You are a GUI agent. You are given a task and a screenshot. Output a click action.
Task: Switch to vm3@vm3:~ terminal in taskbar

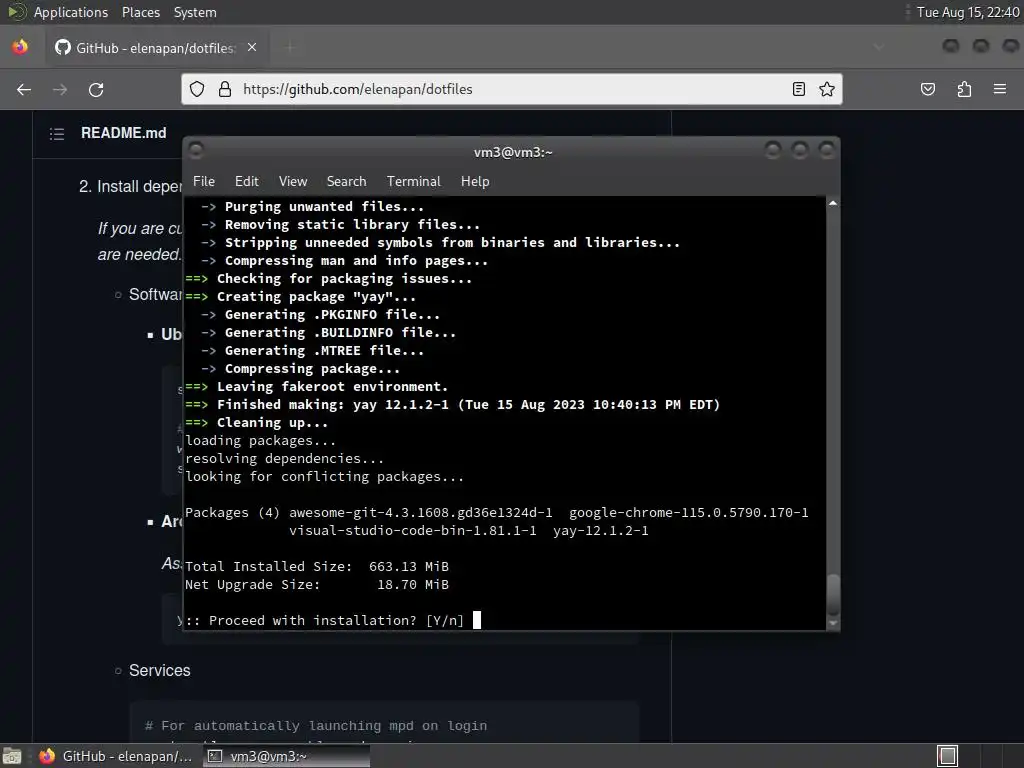(286, 756)
